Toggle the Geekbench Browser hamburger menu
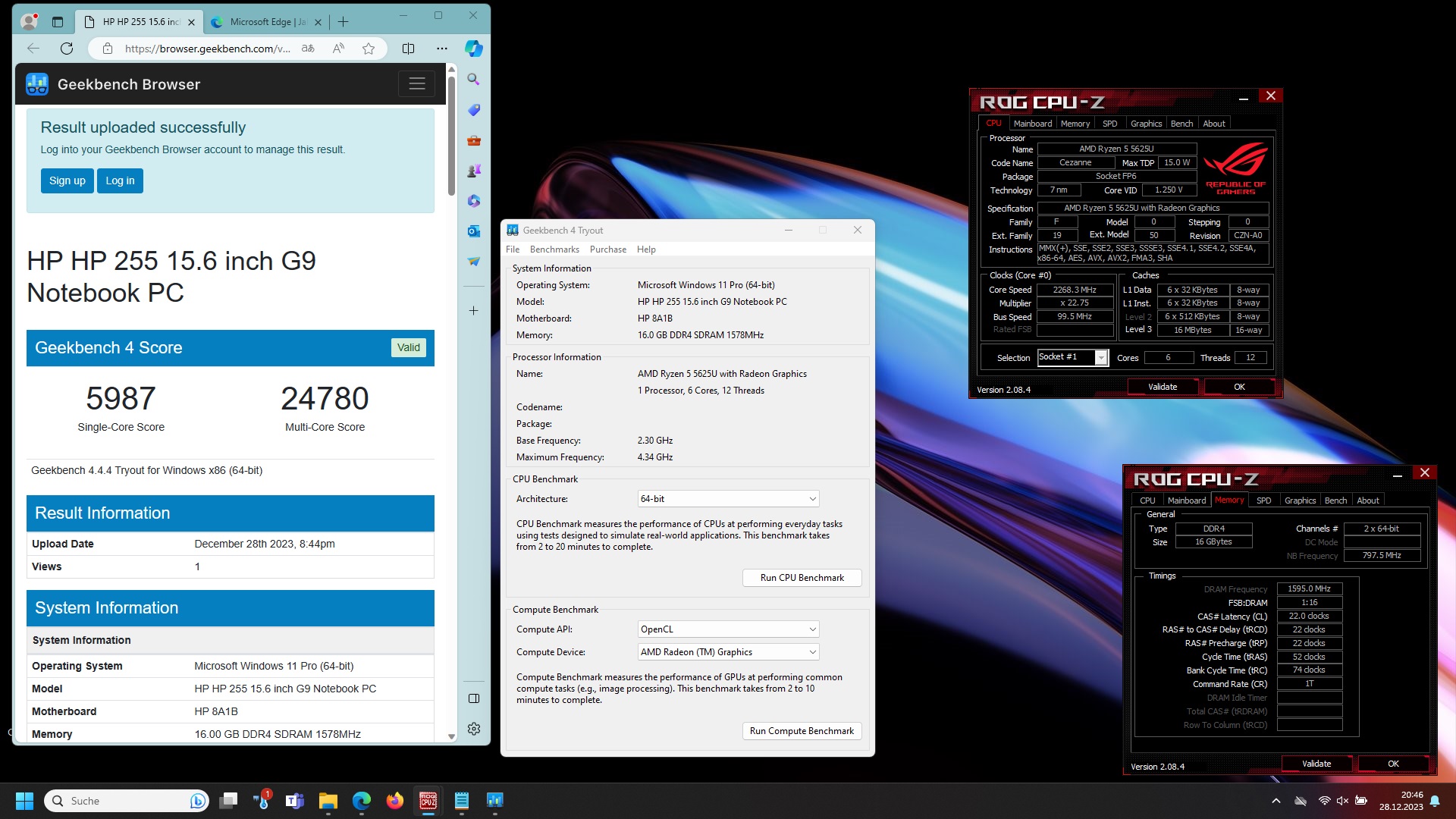This screenshot has width=1456, height=819. [416, 83]
